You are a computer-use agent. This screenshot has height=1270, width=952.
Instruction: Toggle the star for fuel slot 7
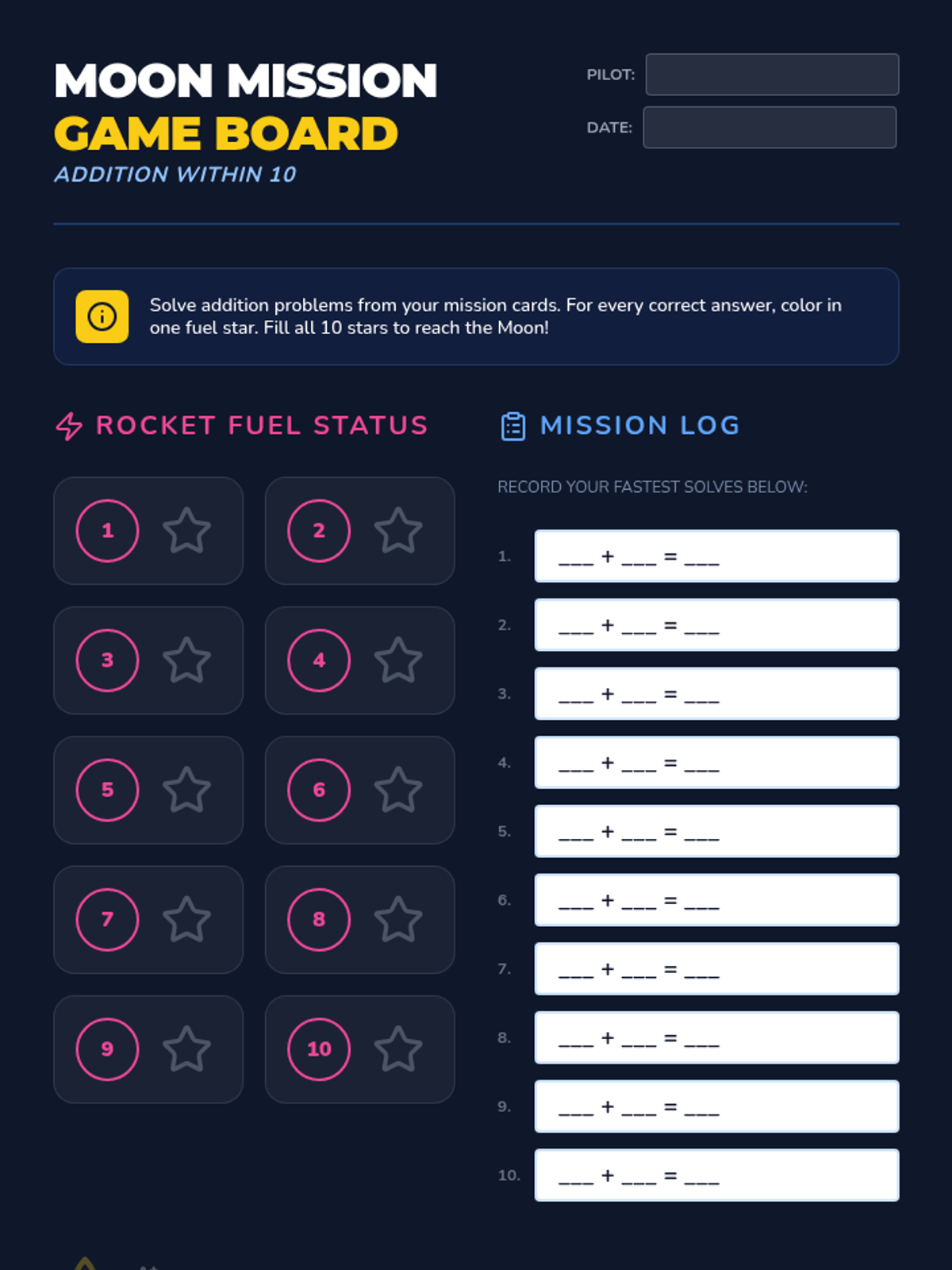(x=186, y=919)
